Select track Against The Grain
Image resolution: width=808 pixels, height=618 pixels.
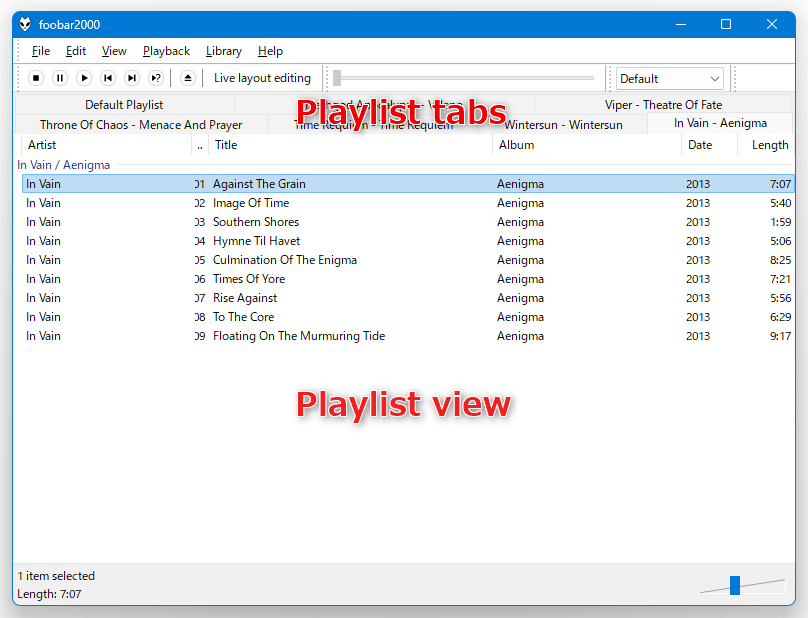[408, 184]
